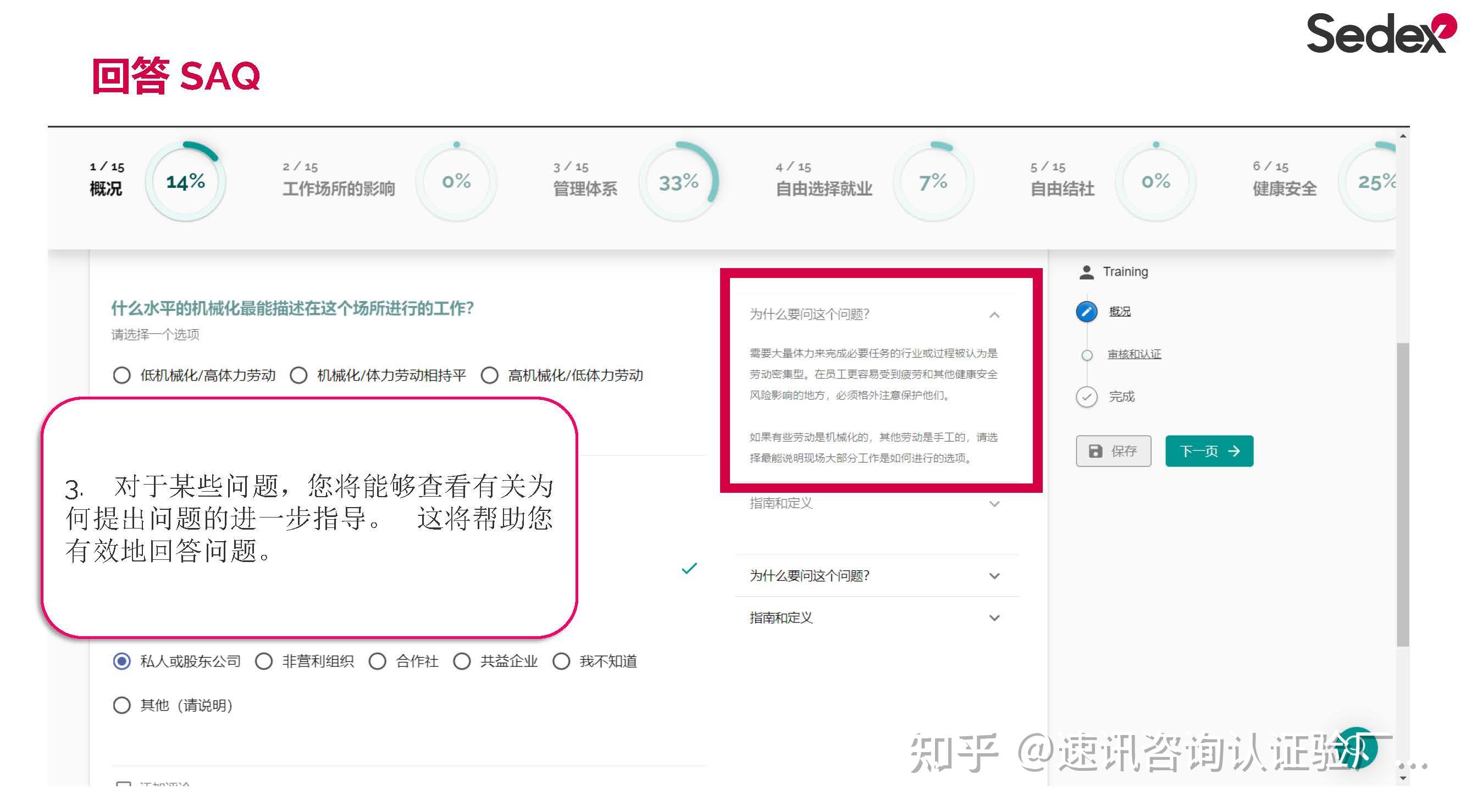The height and width of the screenshot is (812, 1466).
Task: Click the blue pencil icon beside 概况
Action: (x=1086, y=312)
